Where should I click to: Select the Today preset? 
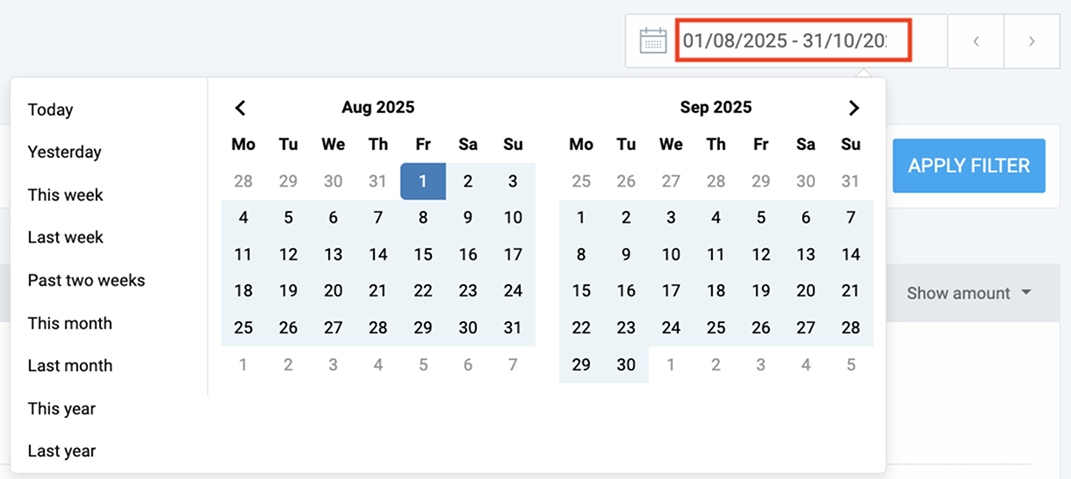(50, 110)
